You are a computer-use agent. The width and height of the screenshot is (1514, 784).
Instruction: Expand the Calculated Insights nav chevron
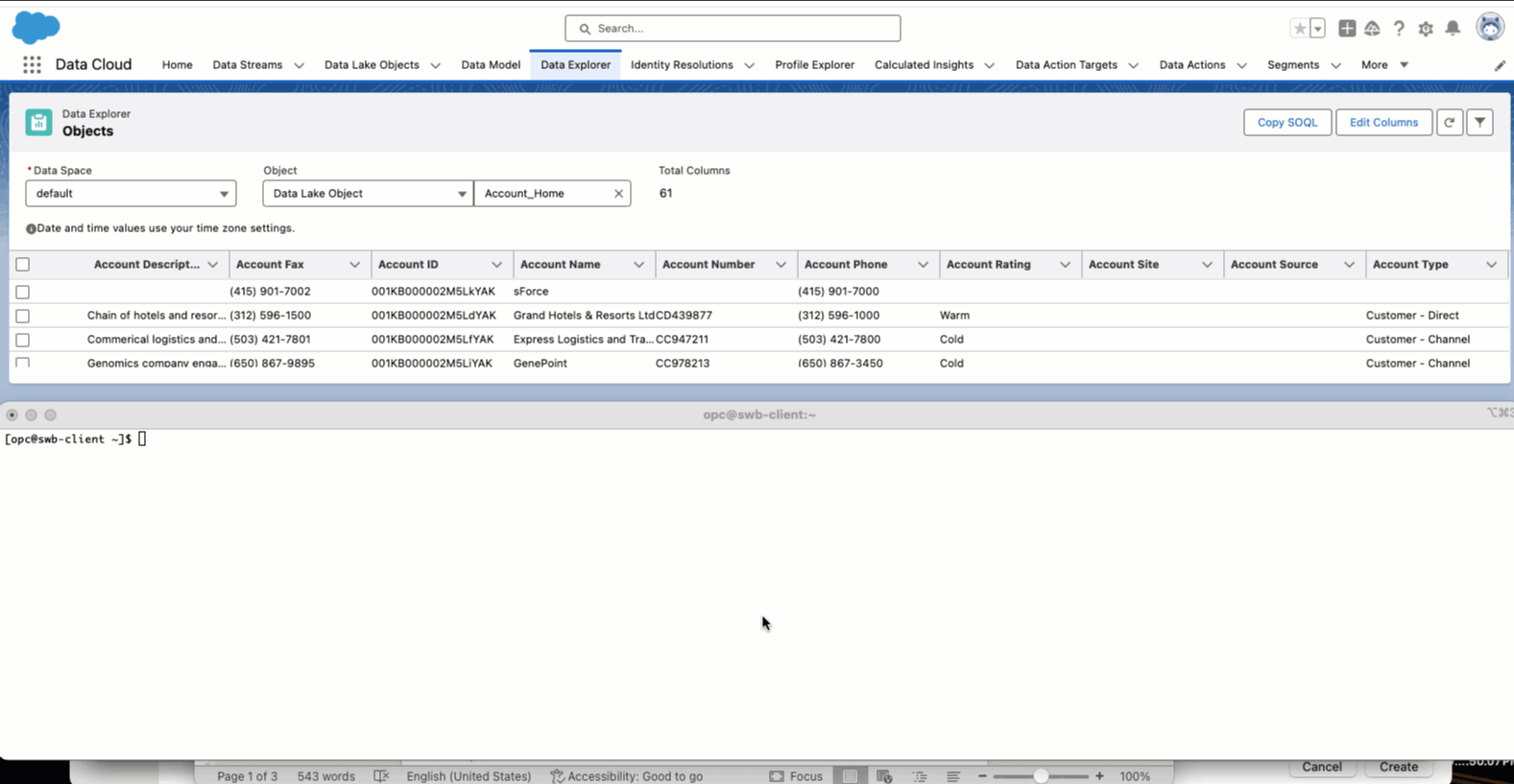tap(989, 65)
